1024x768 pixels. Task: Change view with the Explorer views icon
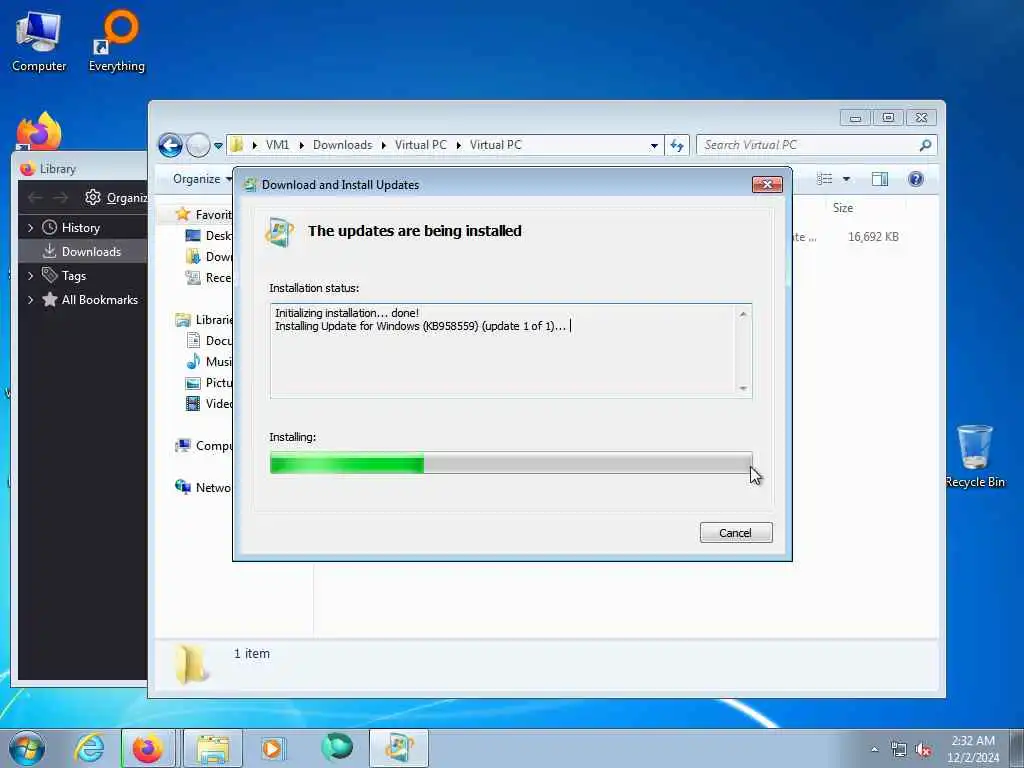[825, 179]
